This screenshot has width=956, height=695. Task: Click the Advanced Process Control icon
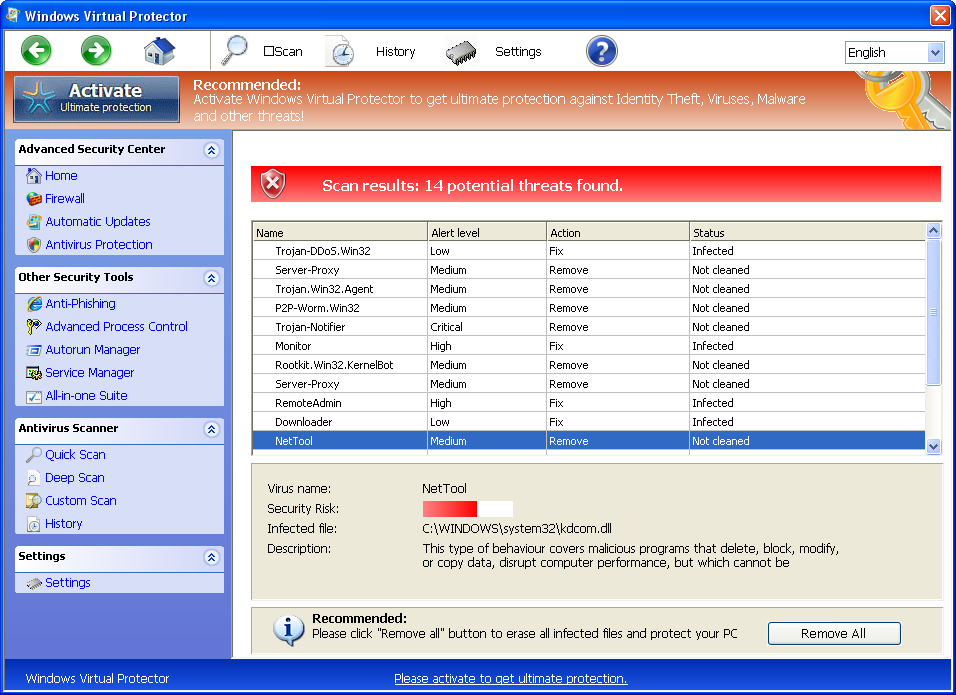pyautogui.click(x=34, y=327)
